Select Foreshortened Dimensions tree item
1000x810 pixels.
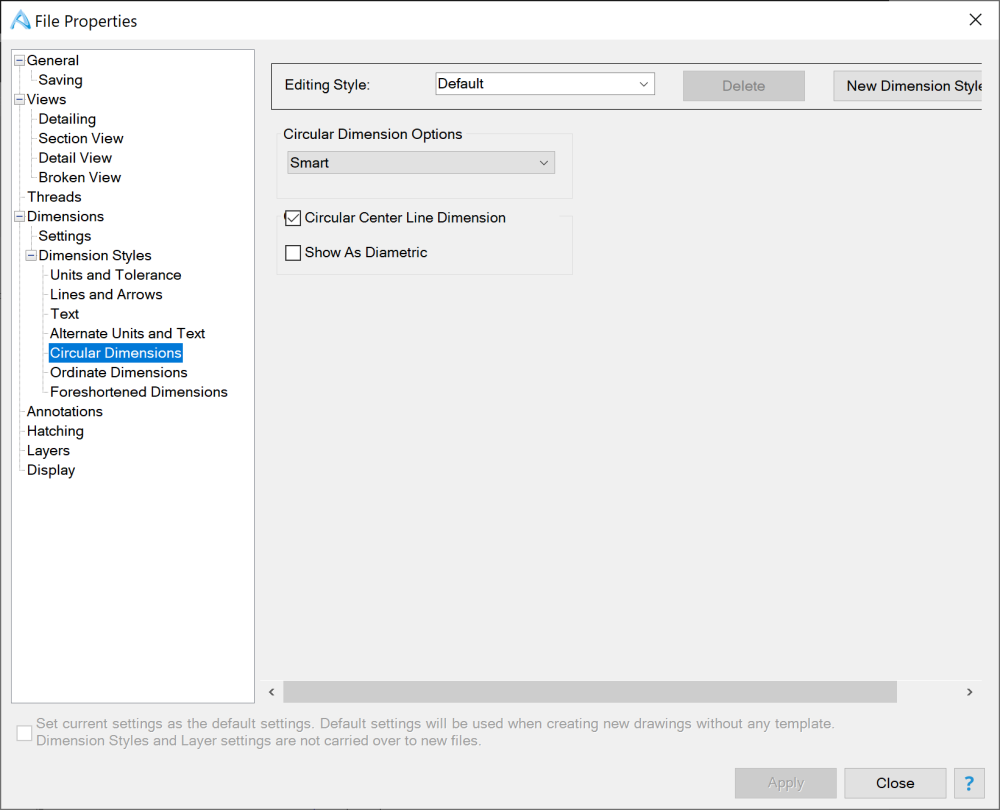click(x=138, y=392)
